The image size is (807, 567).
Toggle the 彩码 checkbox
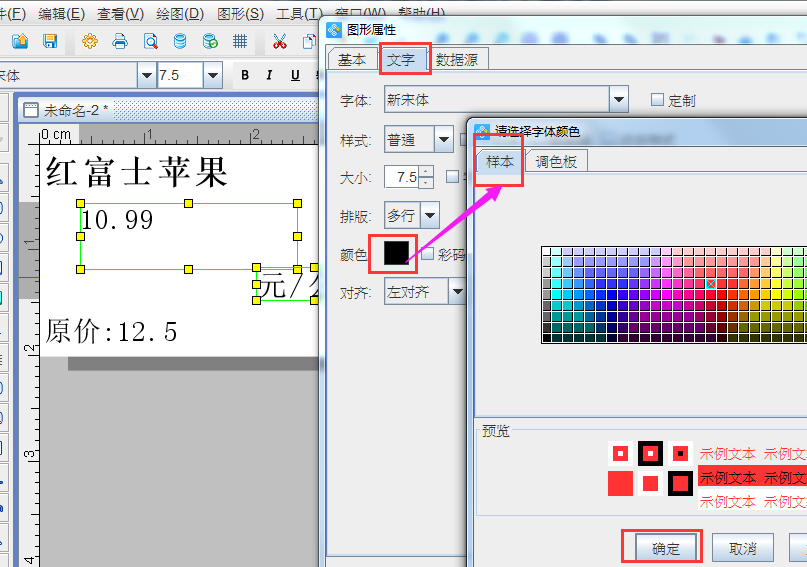(428, 254)
